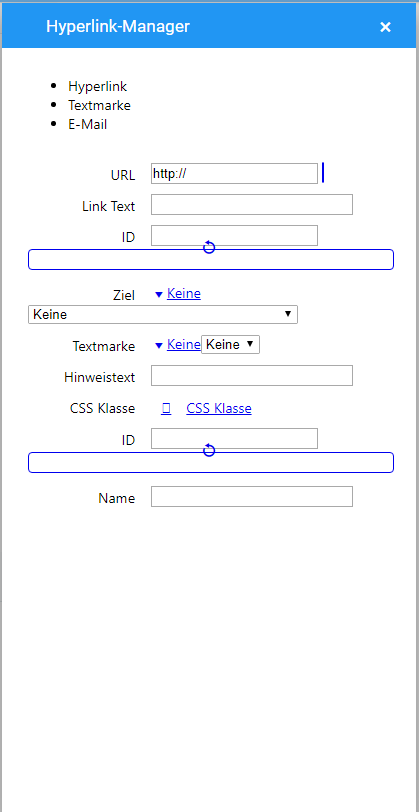Click the ID field below Link Text
Viewport: 419px width, 812px height.
tap(234, 236)
